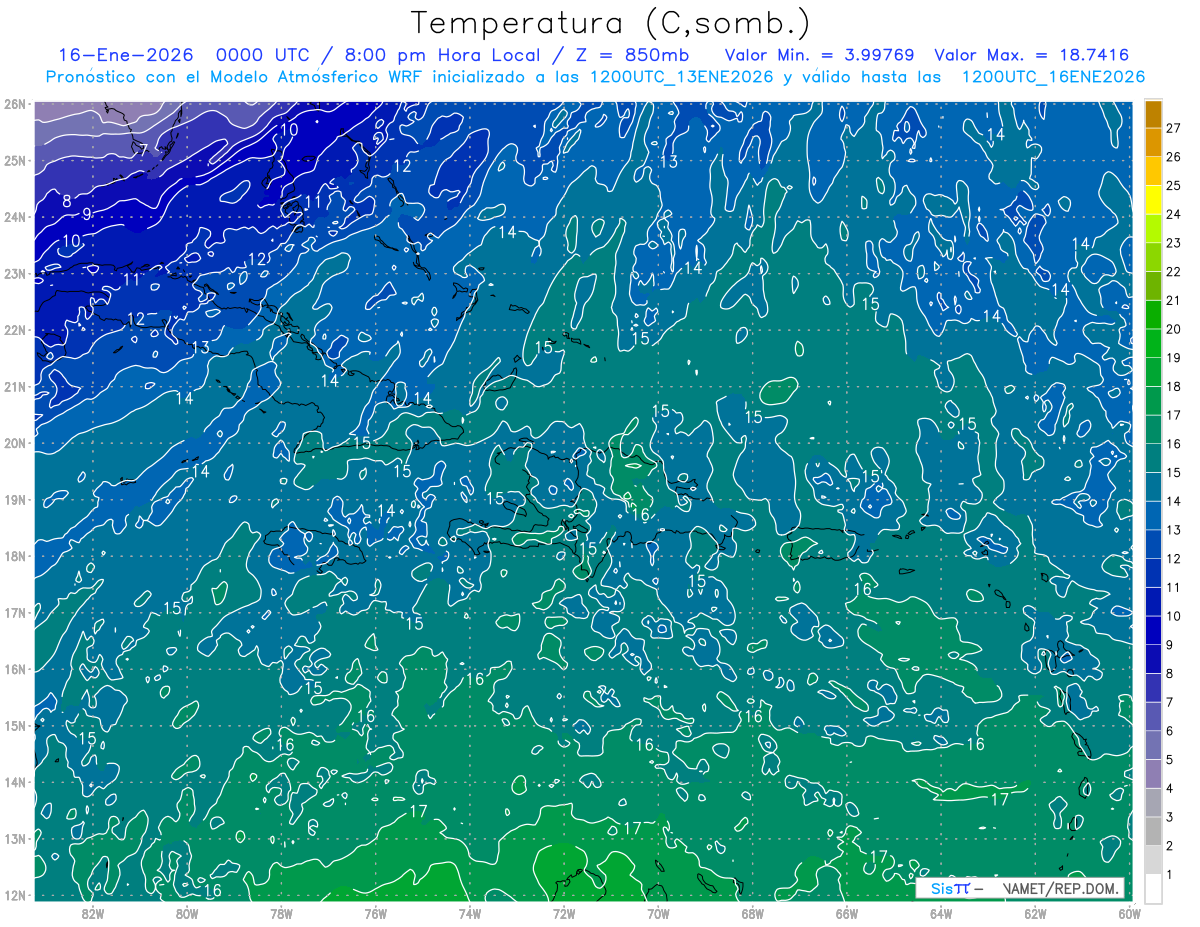Click the contour label '7' on the map

[144, 150]
